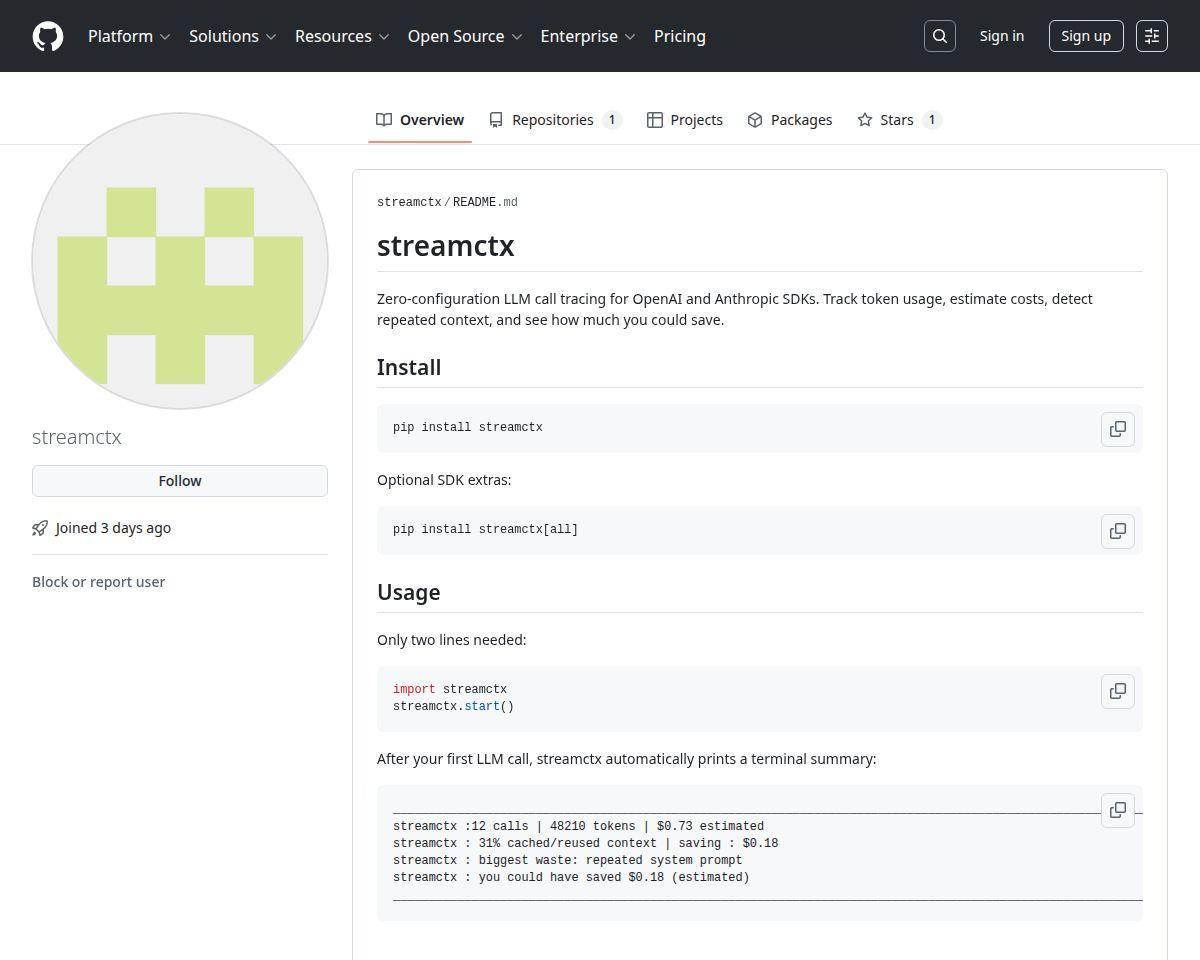1200x960 pixels.
Task: Switch to the Projects tab label
Action: click(697, 120)
